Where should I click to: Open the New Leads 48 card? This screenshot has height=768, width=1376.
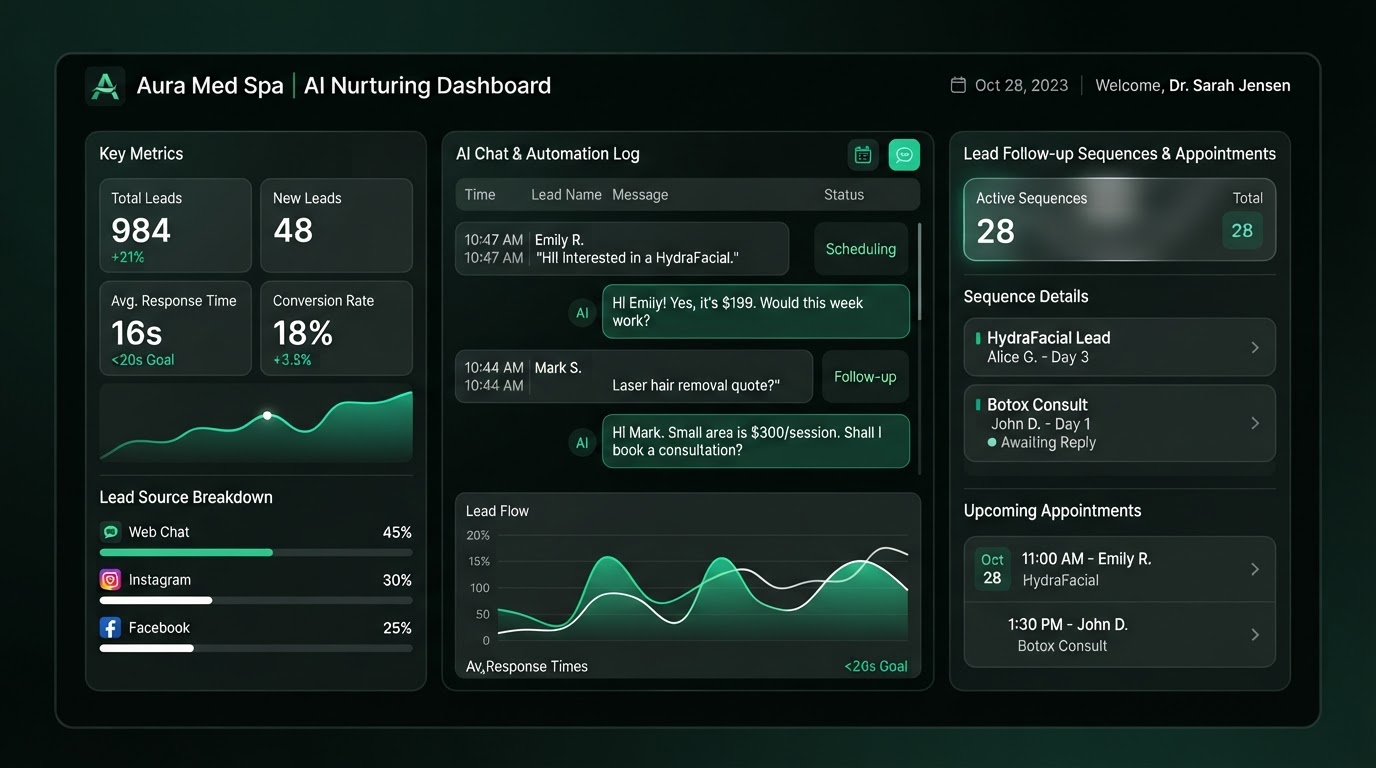pos(336,225)
